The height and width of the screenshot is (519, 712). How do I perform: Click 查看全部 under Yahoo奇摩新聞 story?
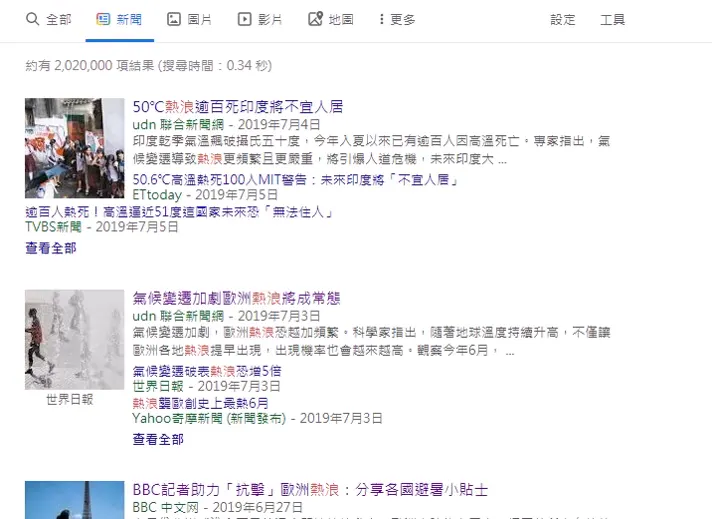pyautogui.click(x=158, y=439)
